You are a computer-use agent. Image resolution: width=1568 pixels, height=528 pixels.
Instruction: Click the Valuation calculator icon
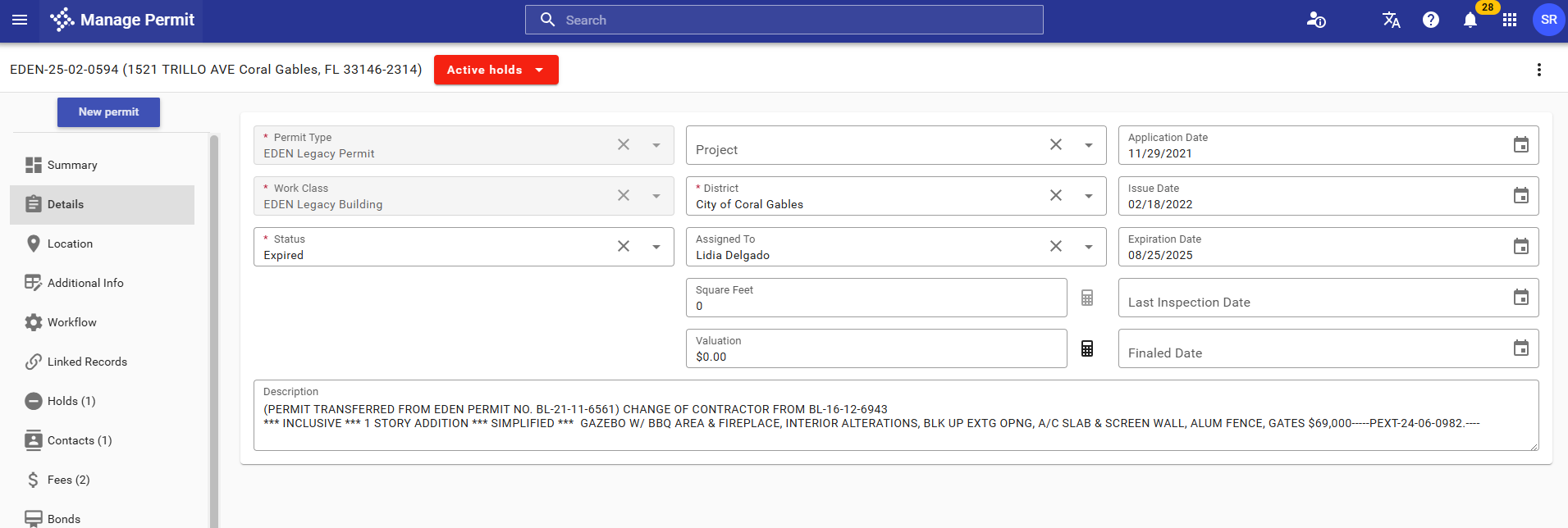pos(1086,348)
